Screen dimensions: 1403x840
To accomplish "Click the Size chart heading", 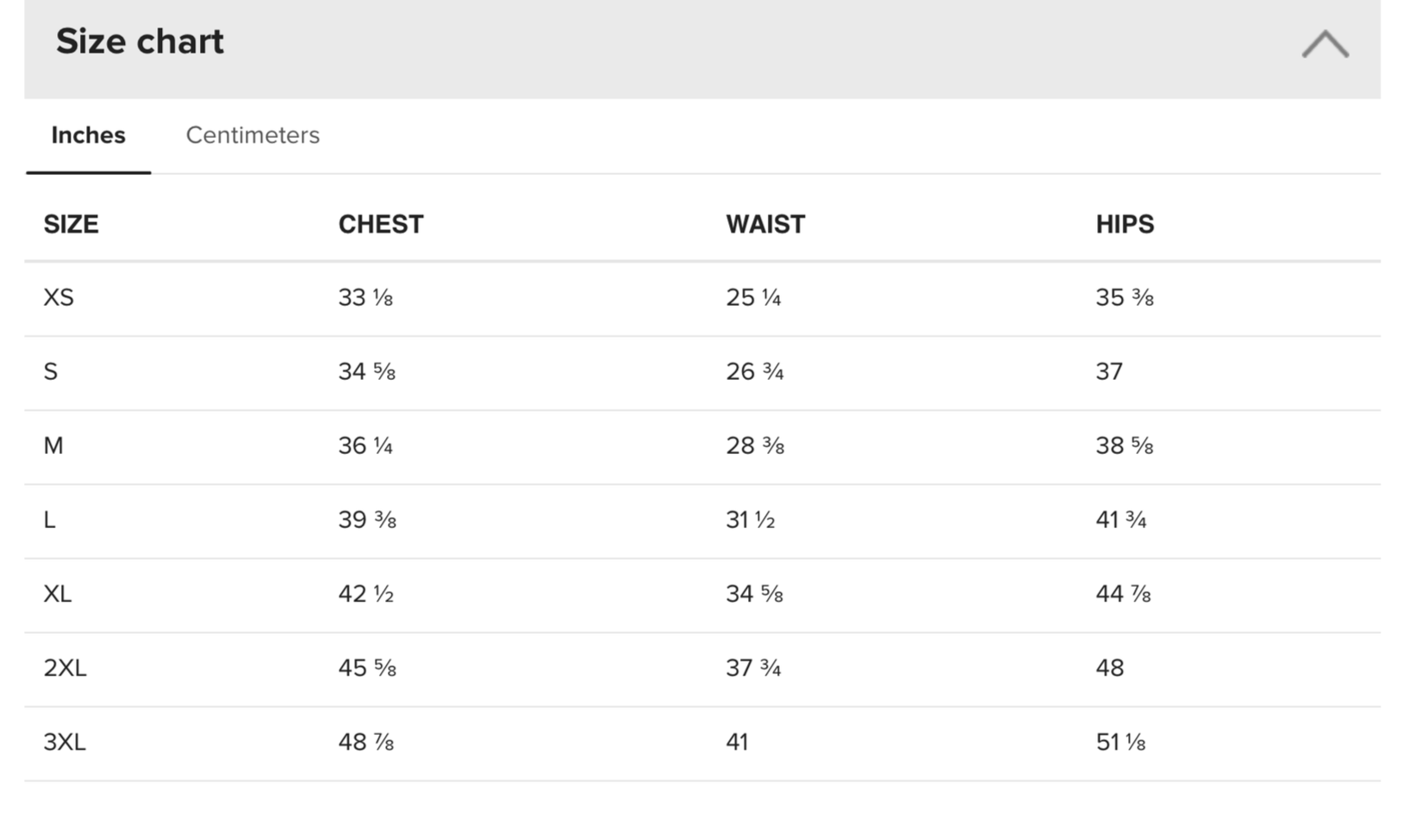I will point(140,41).
